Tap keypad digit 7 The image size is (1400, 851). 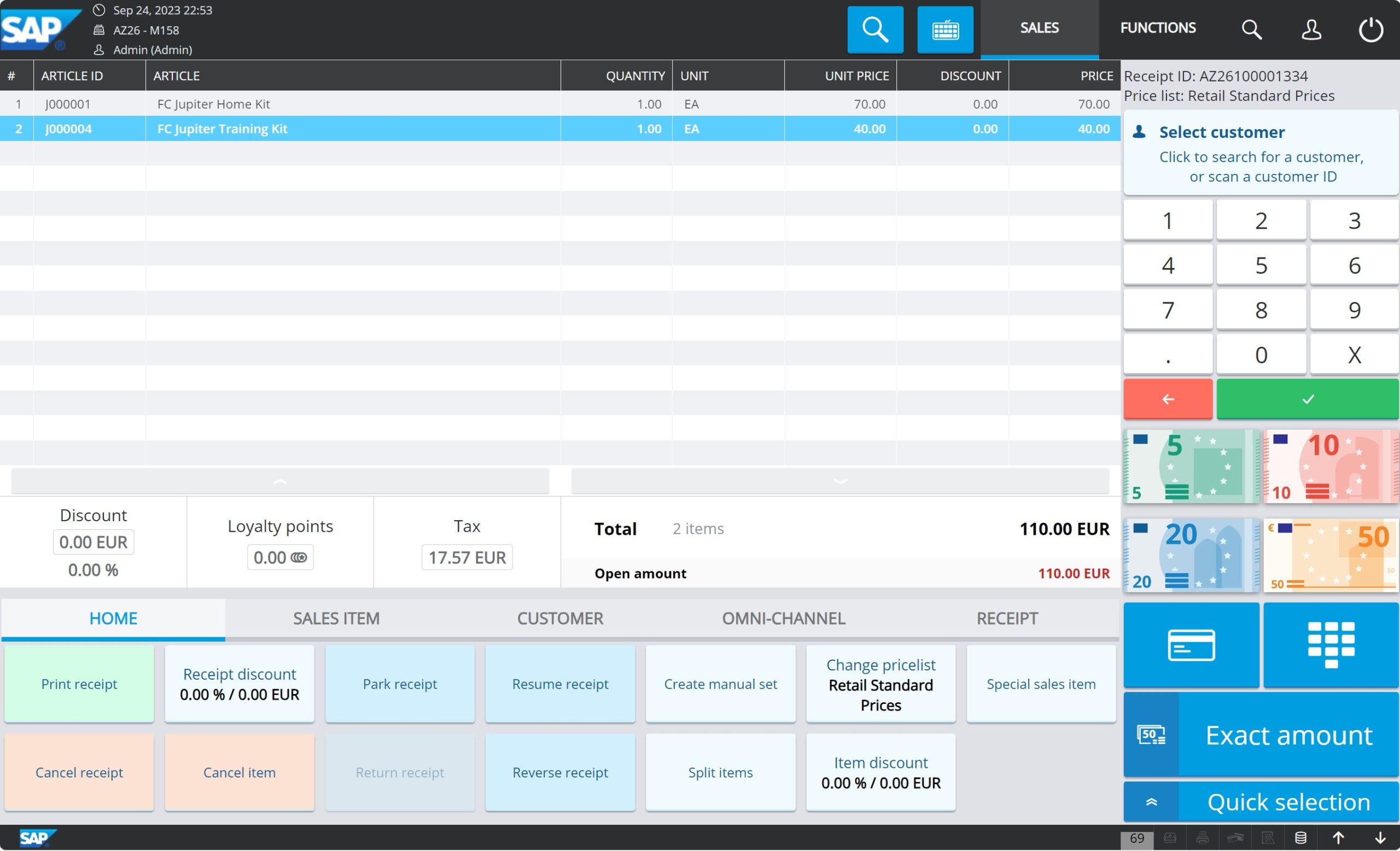click(x=1168, y=310)
